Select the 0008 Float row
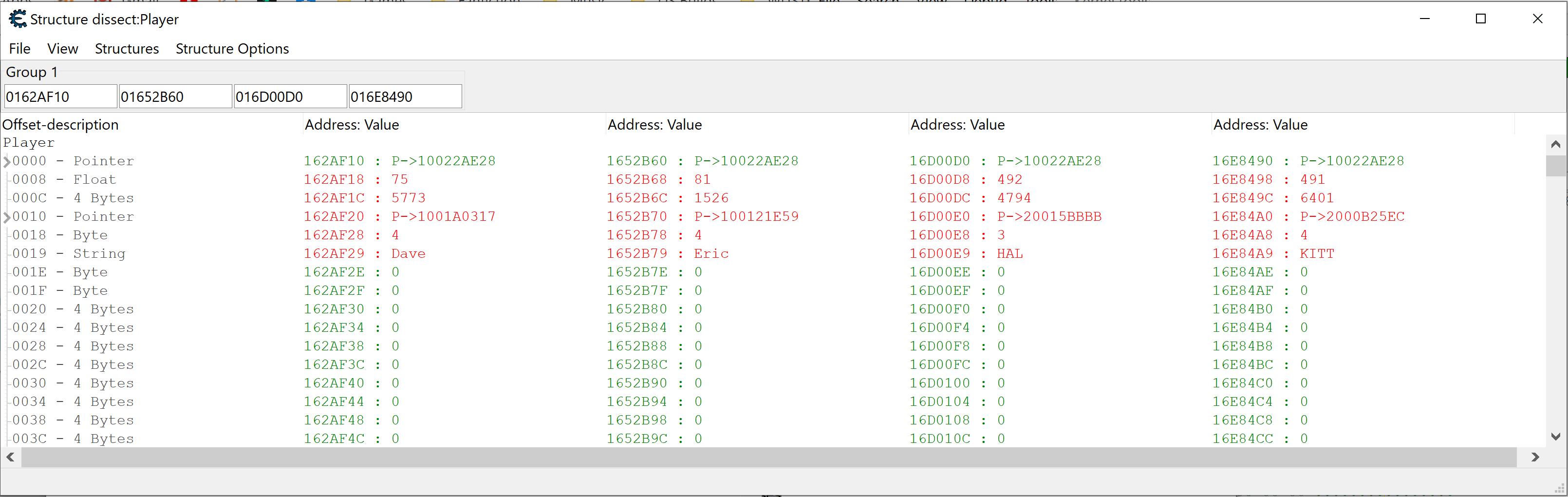 (x=64, y=180)
